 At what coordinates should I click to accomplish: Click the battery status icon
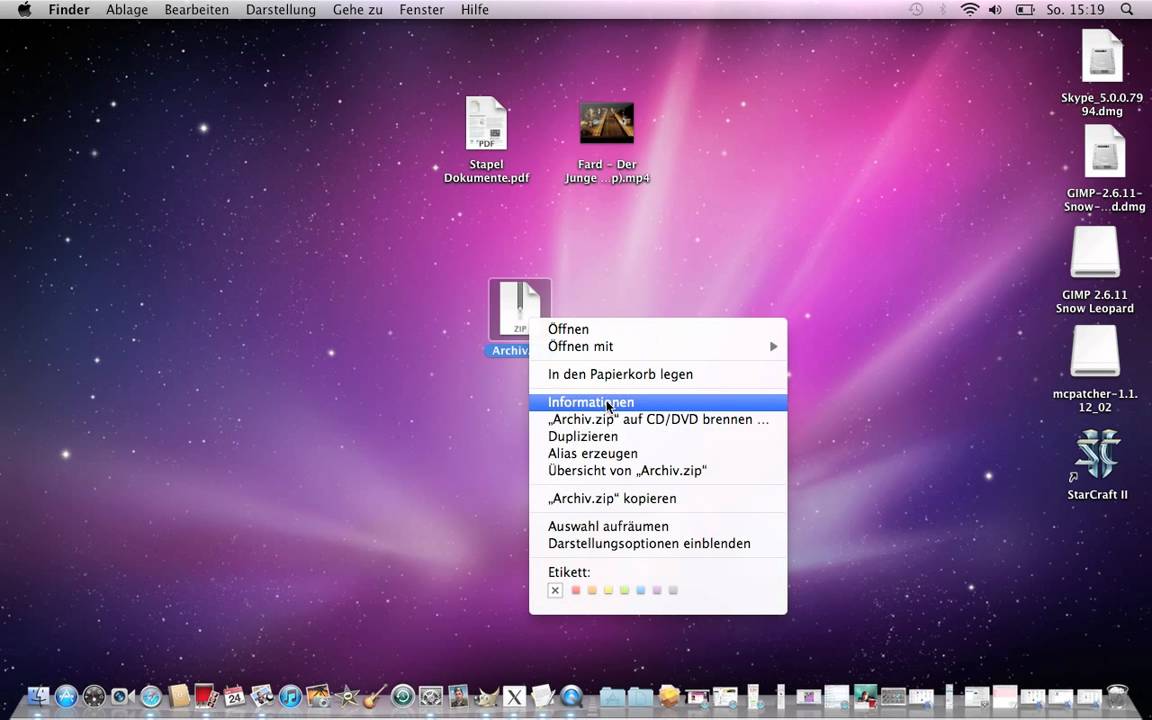(1025, 10)
